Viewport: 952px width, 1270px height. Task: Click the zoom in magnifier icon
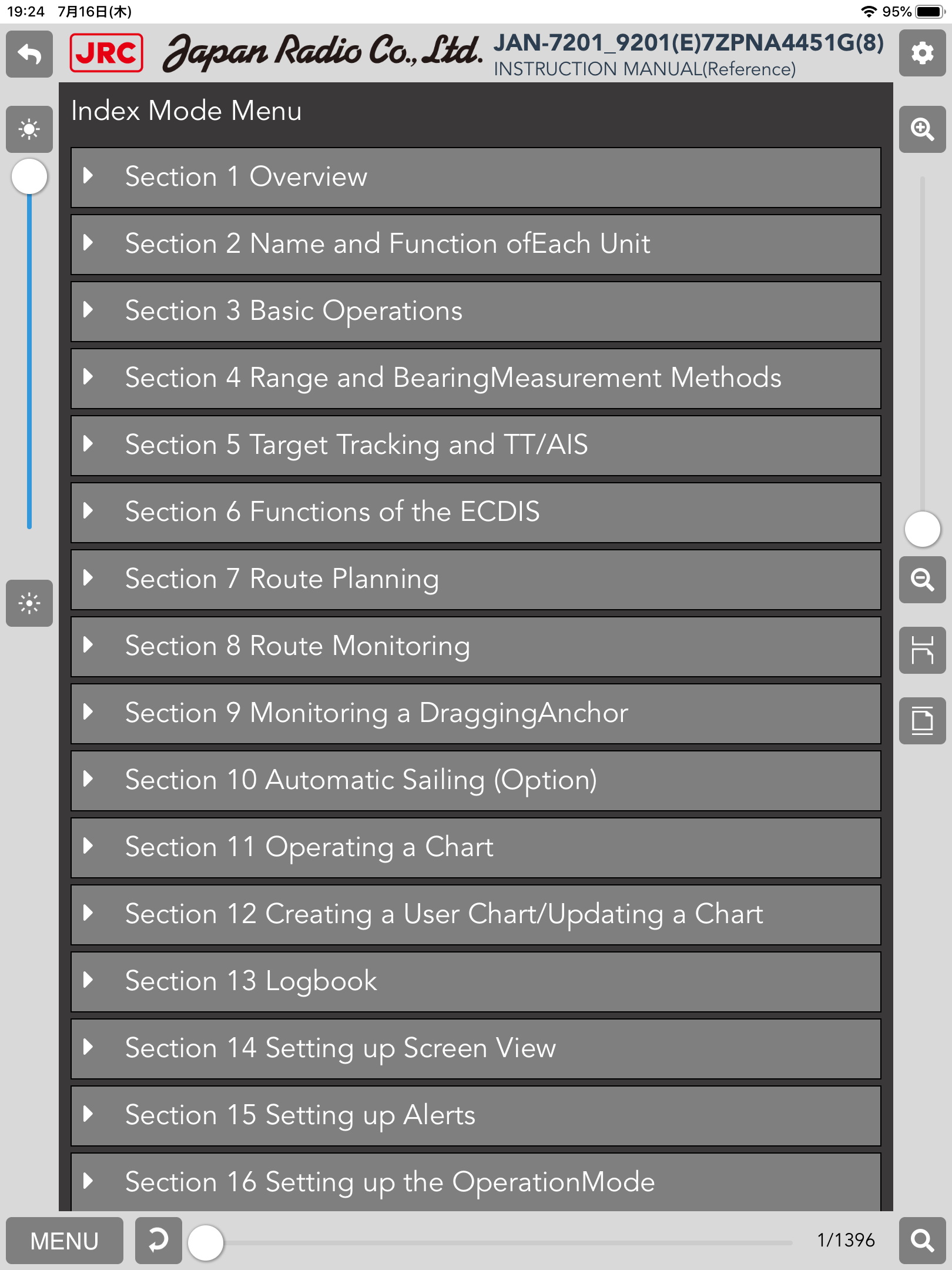(922, 129)
